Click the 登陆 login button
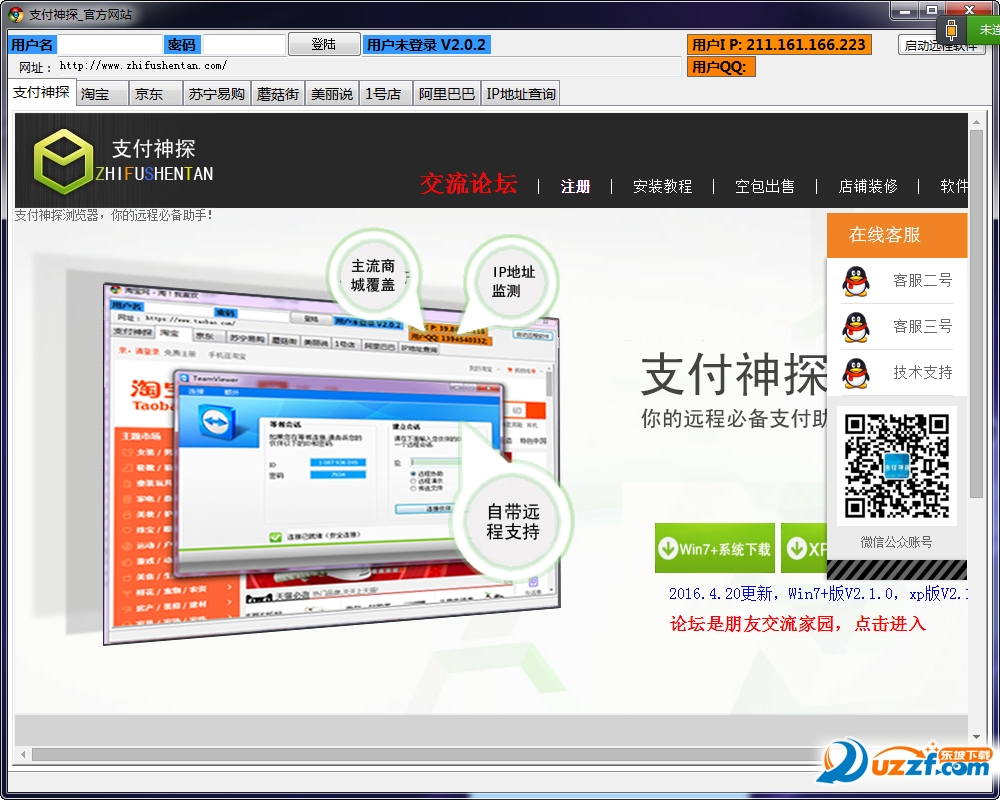 coord(324,44)
